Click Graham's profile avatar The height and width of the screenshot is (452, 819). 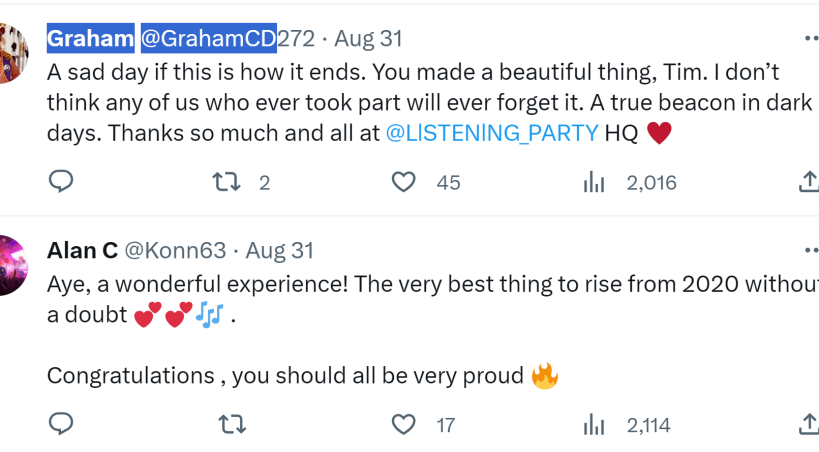point(12,52)
